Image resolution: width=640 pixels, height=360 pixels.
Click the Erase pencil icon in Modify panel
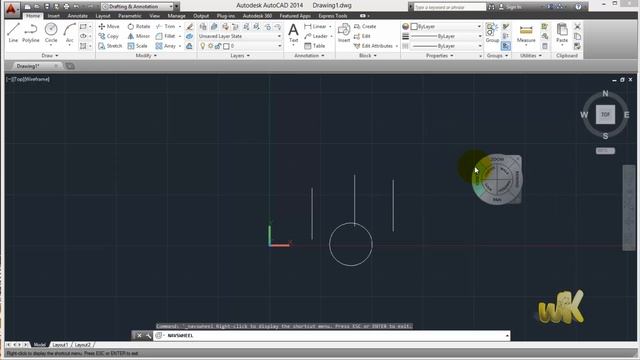pyautogui.click(x=189, y=27)
